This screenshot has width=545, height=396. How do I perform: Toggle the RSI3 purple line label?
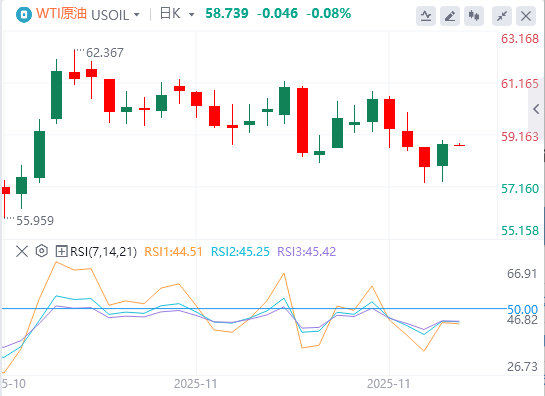click(x=307, y=251)
